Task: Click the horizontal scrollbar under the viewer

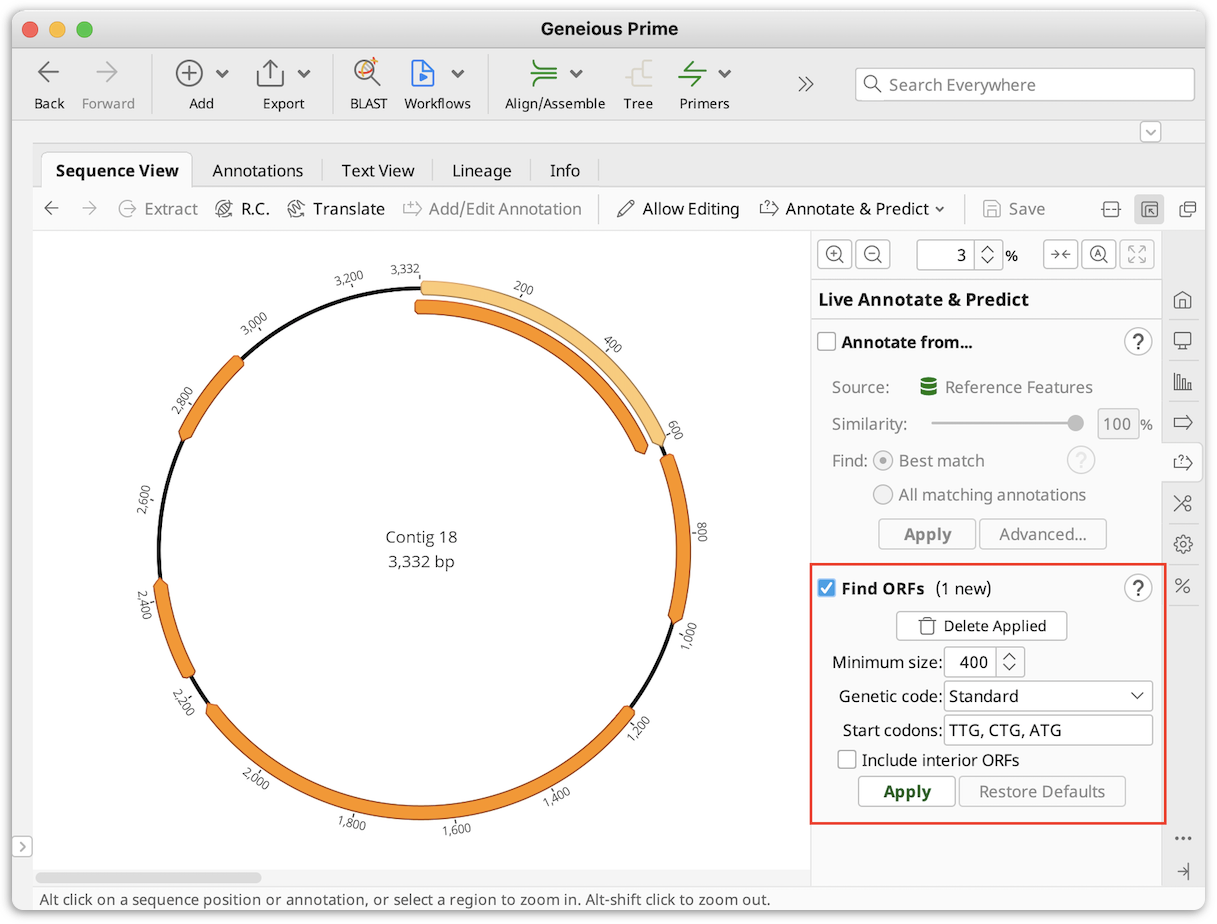Action: click(x=149, y=877)
